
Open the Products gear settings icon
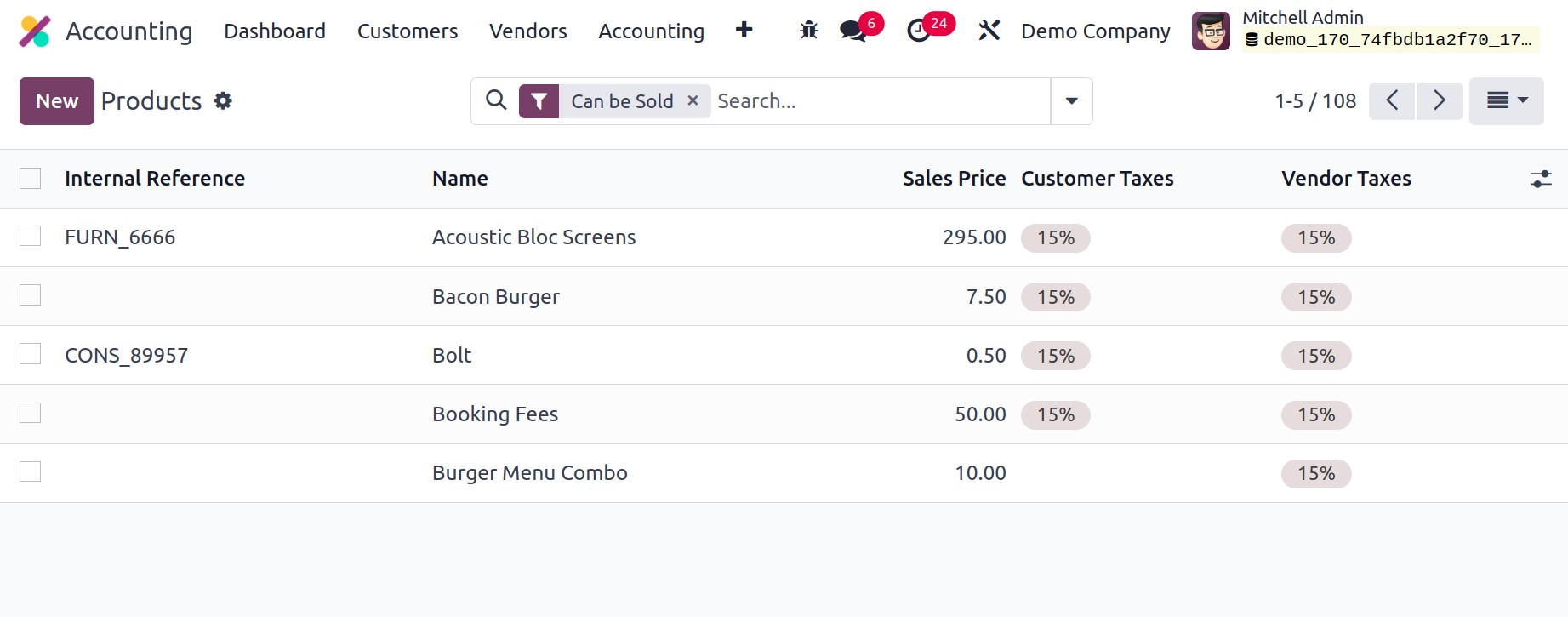click(x=223, y=101)
